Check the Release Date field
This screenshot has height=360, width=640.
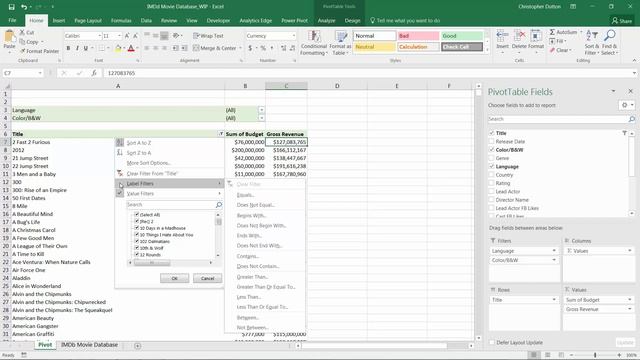click(491, 141)
